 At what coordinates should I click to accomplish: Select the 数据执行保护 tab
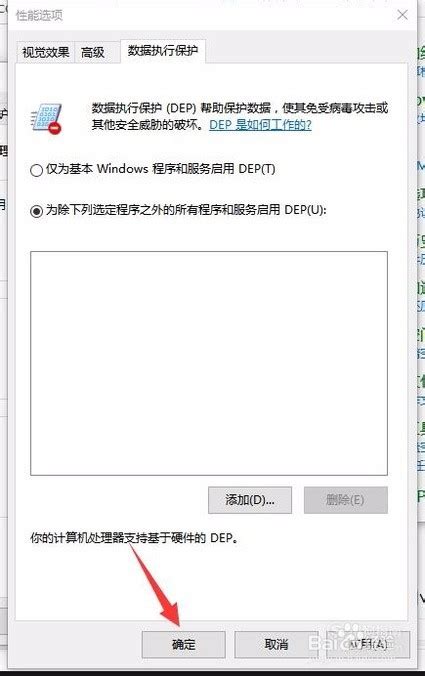click(x=163, y=51)
